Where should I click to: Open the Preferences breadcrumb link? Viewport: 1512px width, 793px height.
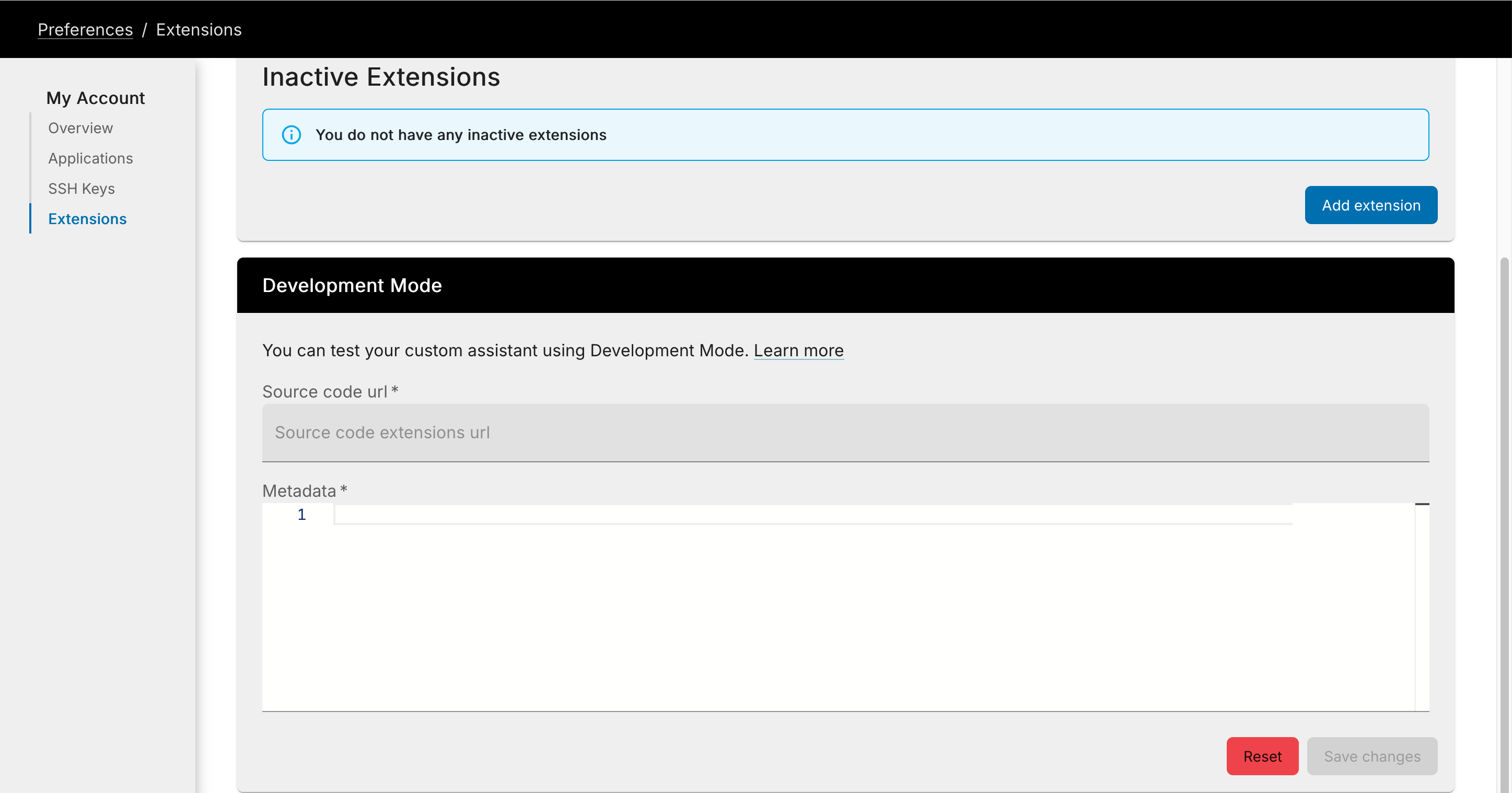click(85, 29)
